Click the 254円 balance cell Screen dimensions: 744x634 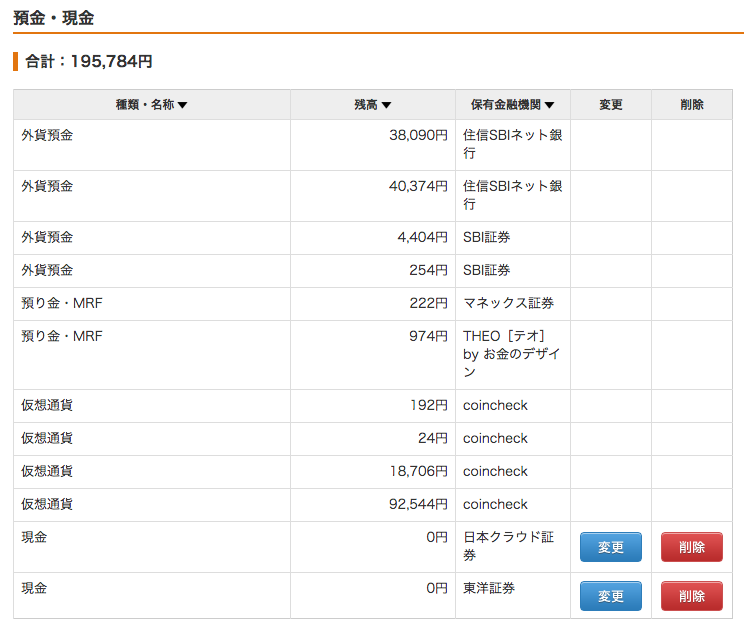(373, 271)
